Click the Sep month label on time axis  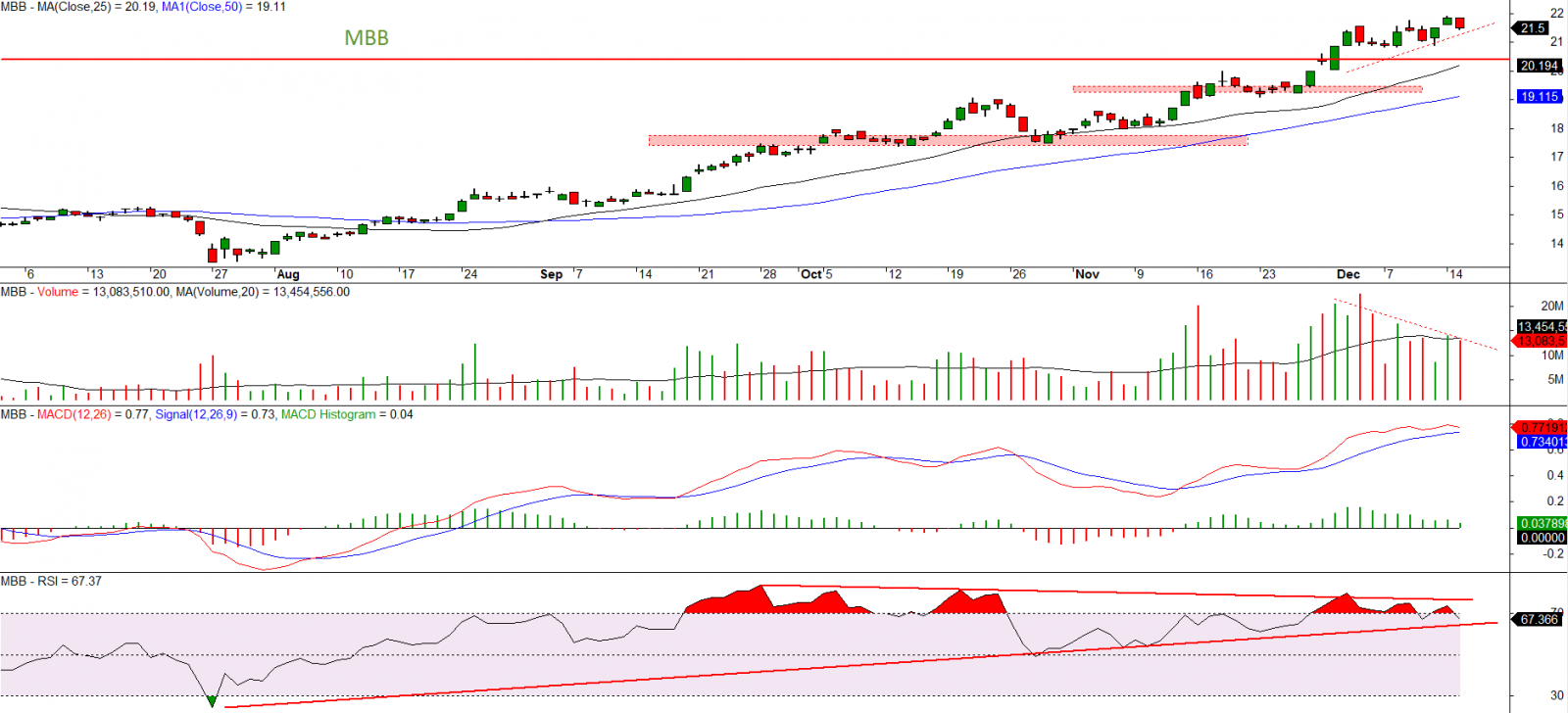pyautogui.click(x=552, y=274)
